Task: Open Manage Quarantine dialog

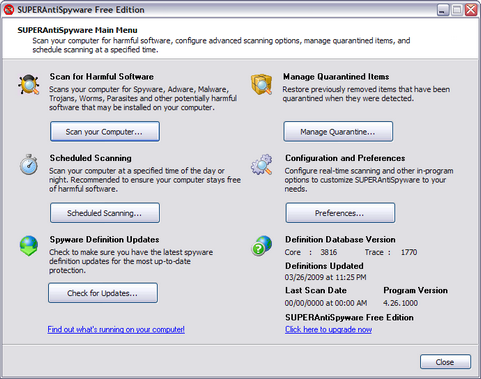Action: [x=338, y=132]
